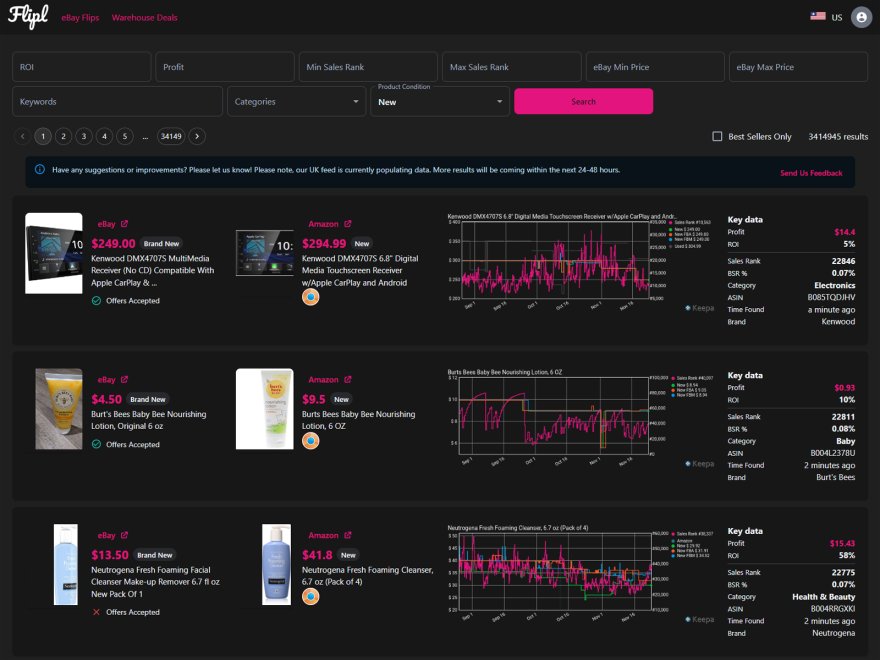Open Burts Bees Amazon lotion thumbnail
880x660 pixels.
pos(264,409)
